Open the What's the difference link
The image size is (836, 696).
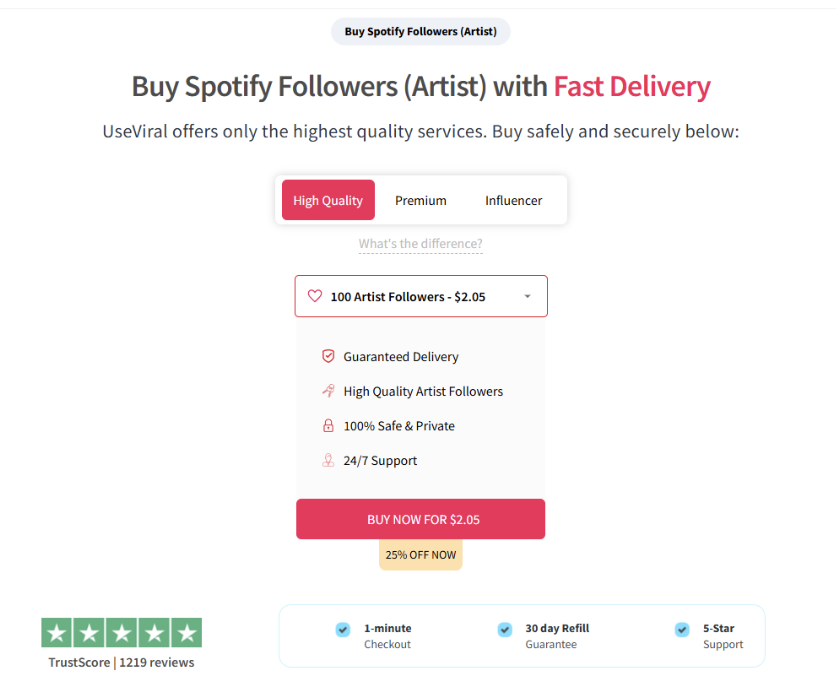coord(421,243)
